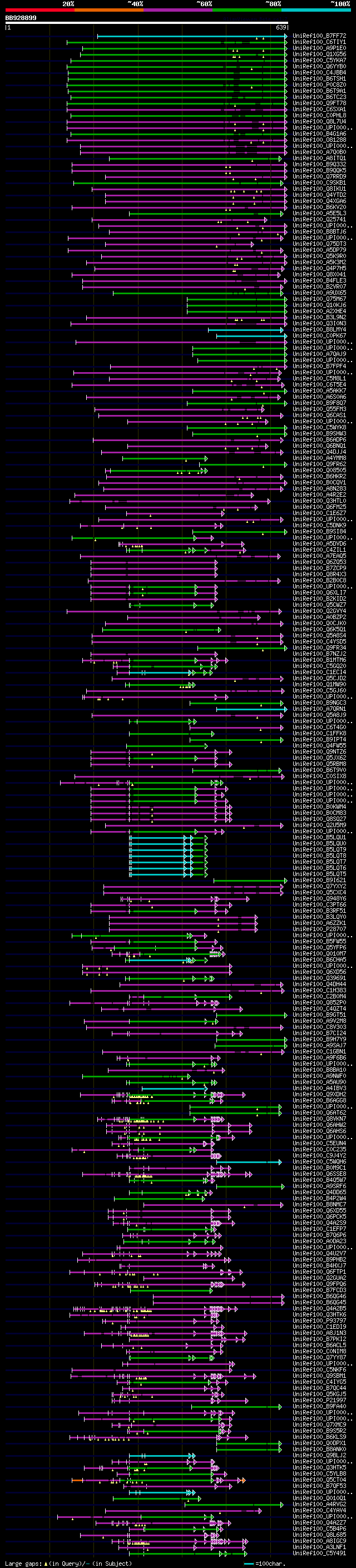Select the UniRef100_Q8X041 row label
Screen dimensions: 356x1568
pyautogui.click(x=319, y=275)
